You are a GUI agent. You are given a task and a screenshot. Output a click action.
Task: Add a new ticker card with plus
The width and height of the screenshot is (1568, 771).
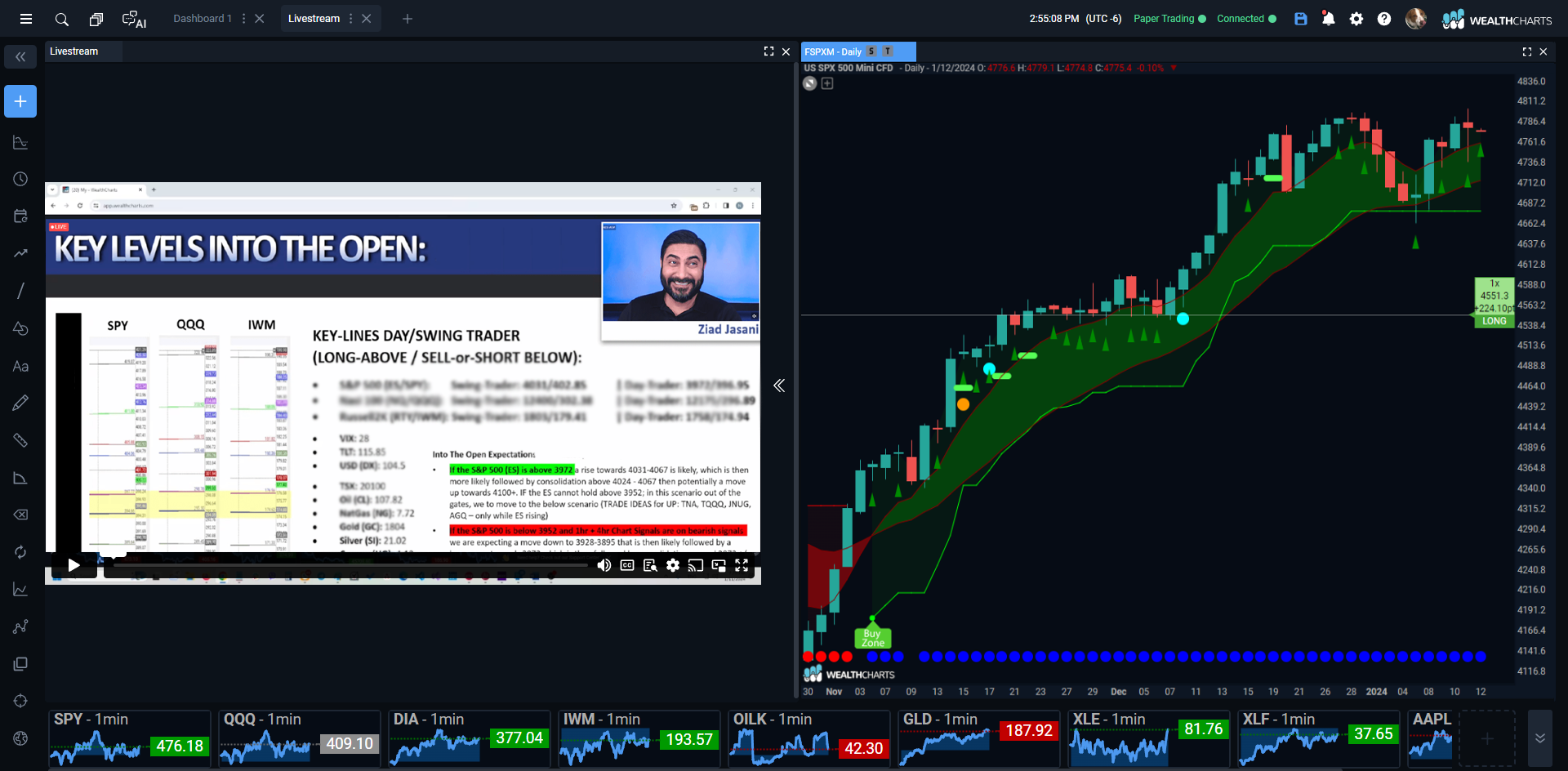1487,738
